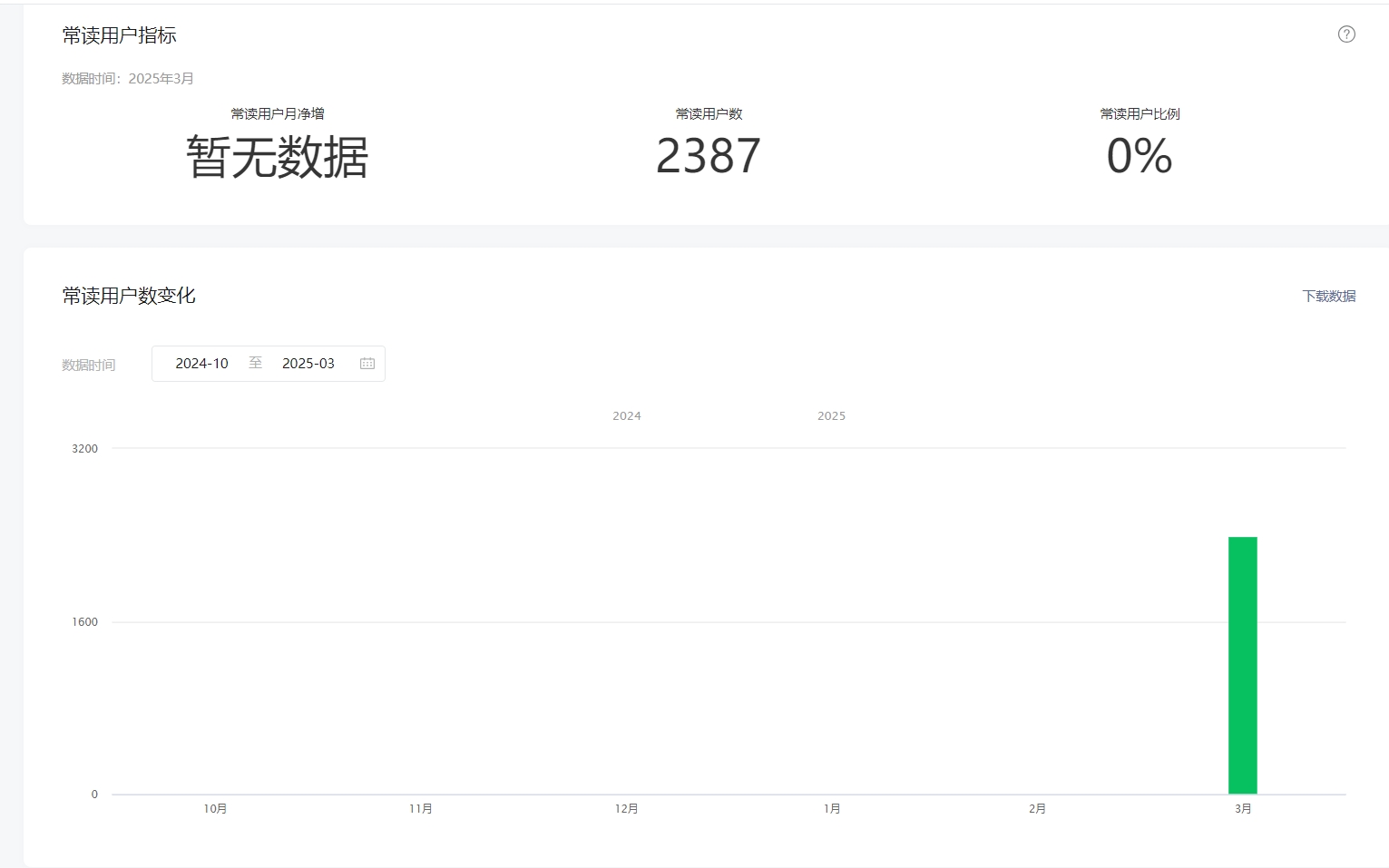The width and height of the screenshot is (1389, 868).
Task: Click the 3月 x-axis label
Action: click(x=1243, y=809)
